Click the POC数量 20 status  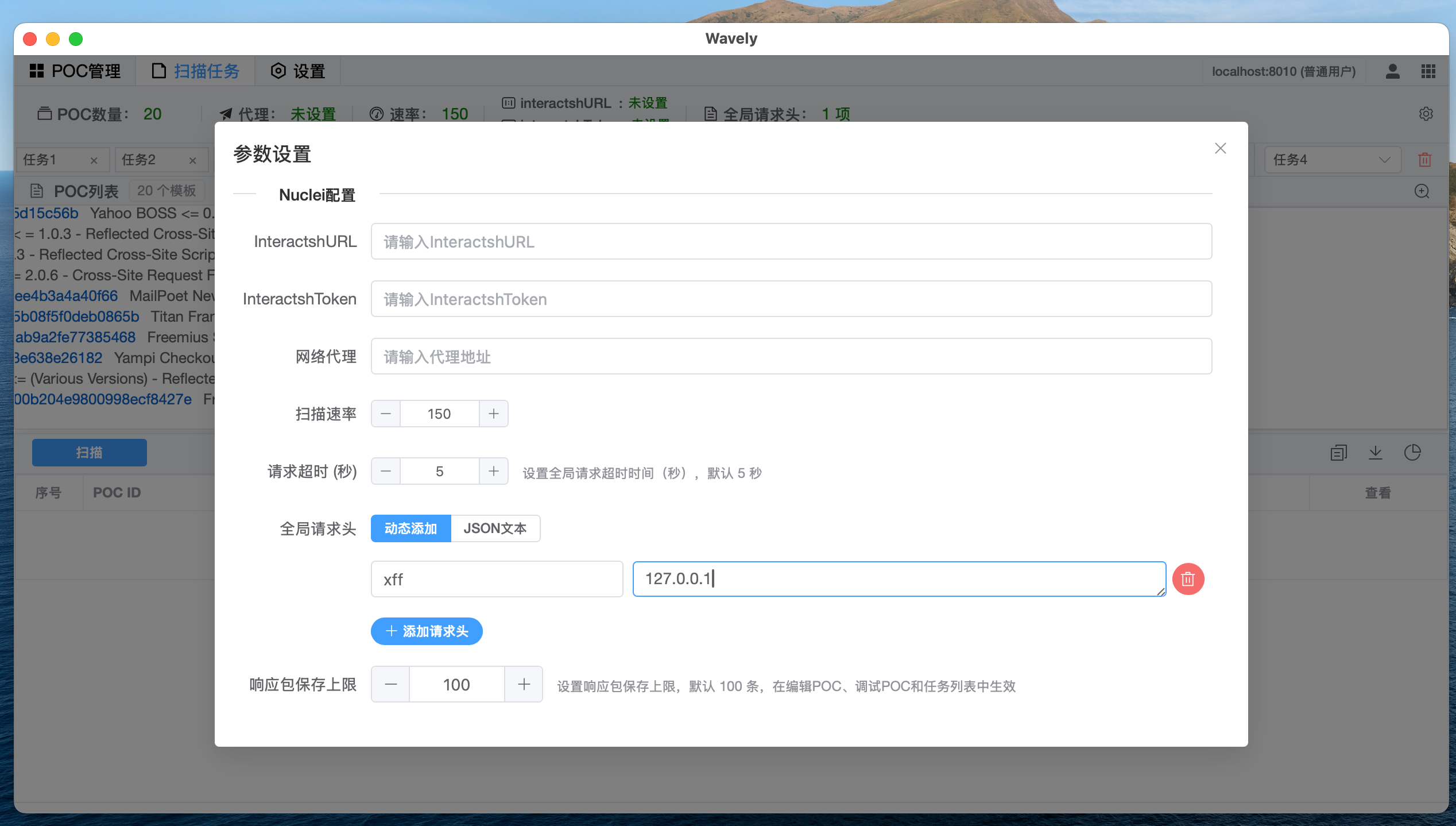coord(99,114)
